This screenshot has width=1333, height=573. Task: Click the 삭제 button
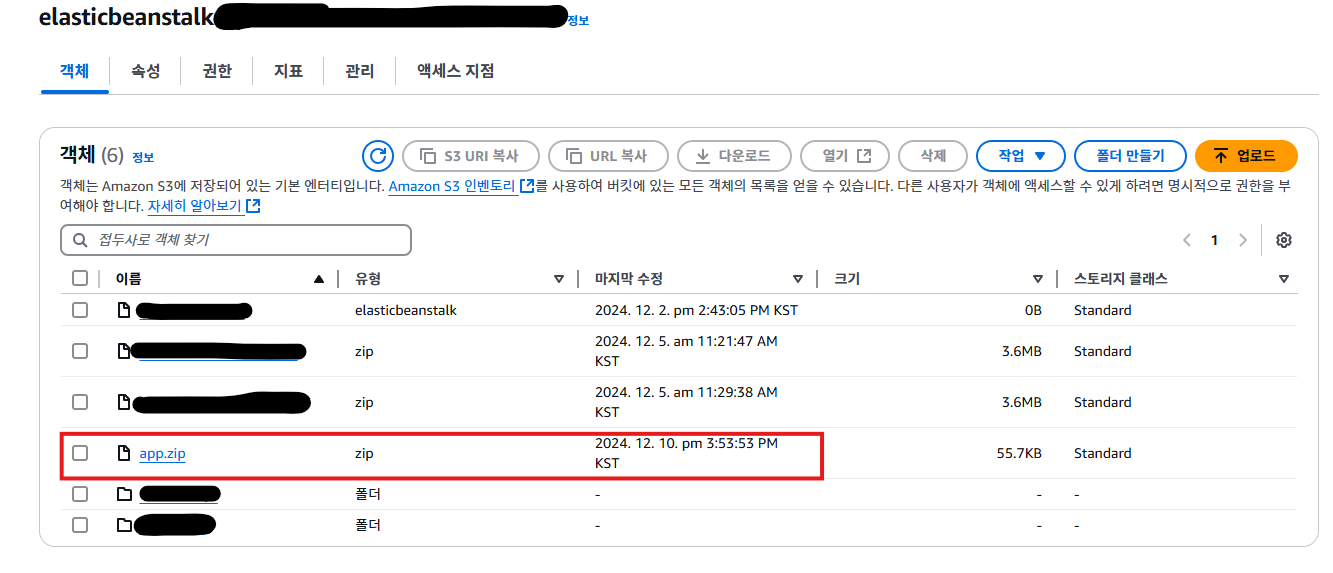click(933, 156)
